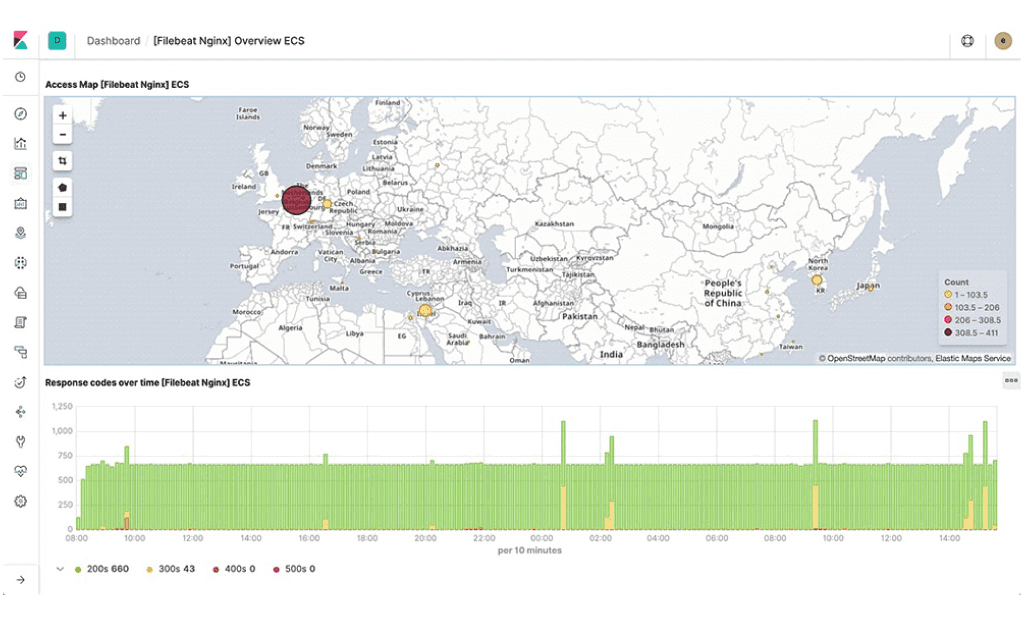Viewport: 1024px width, 618px height.
Task: Click the Dashboard breadcrumb
Action: [x=113, y=41]
